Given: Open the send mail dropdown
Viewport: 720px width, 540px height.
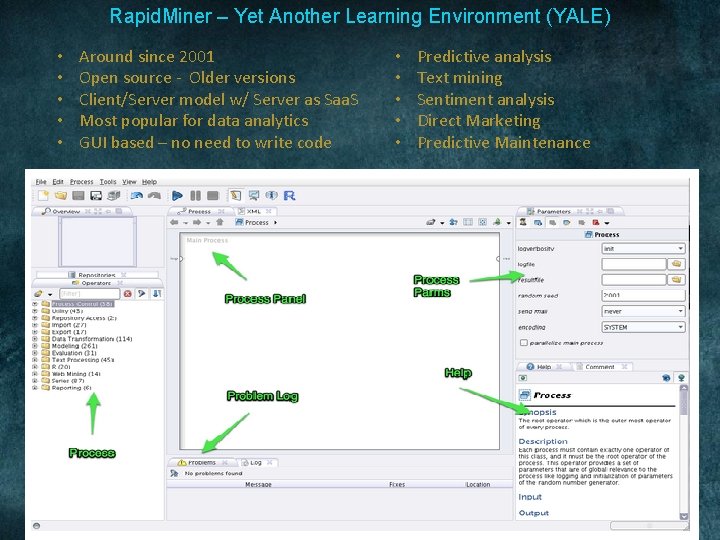Looking at the screenshot, I should point(643,311).
